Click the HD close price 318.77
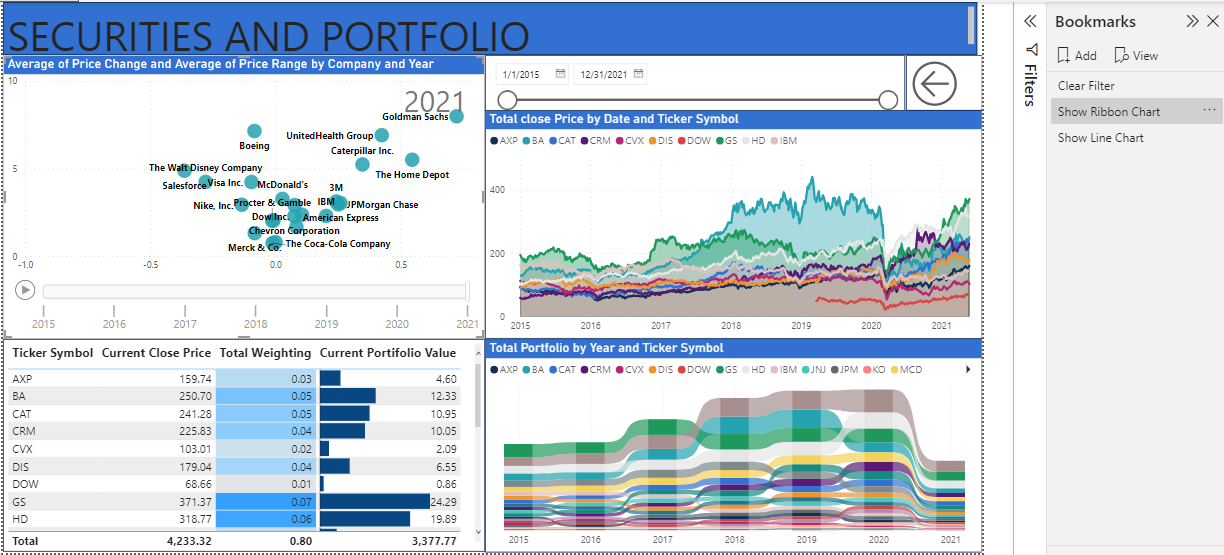Image resolution: width=1224 pixels, height=555 pixels. (195, 519)
